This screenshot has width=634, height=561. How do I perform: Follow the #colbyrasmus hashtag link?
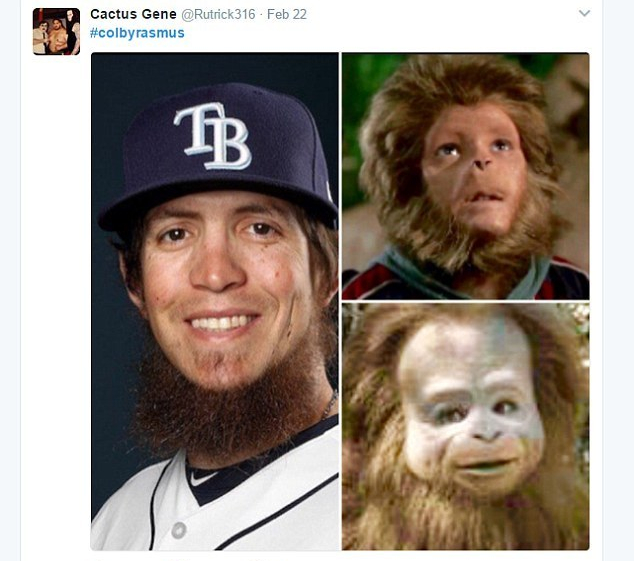pyautogui.click(x=137, y=33)
